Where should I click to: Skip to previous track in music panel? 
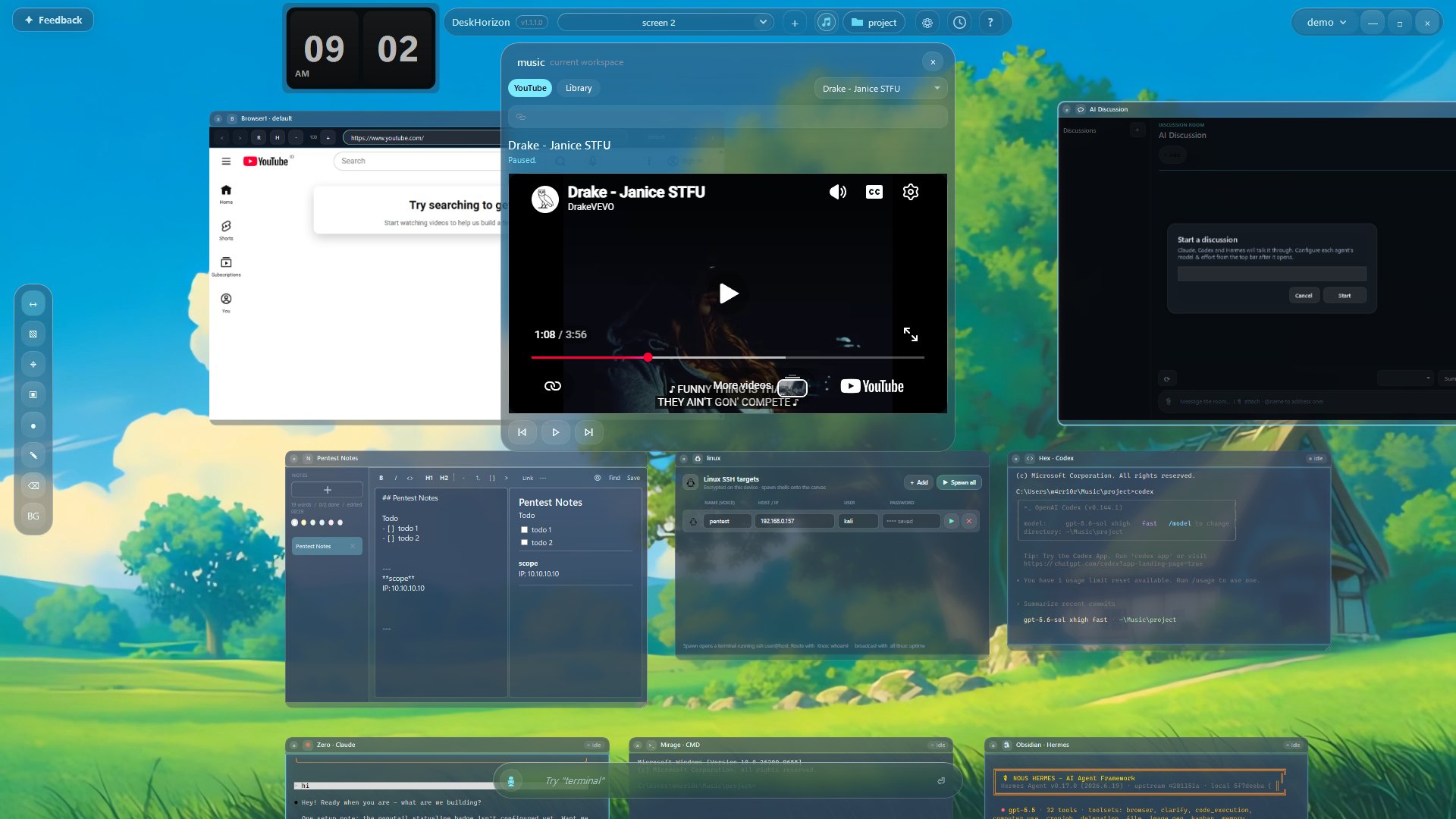522,432
